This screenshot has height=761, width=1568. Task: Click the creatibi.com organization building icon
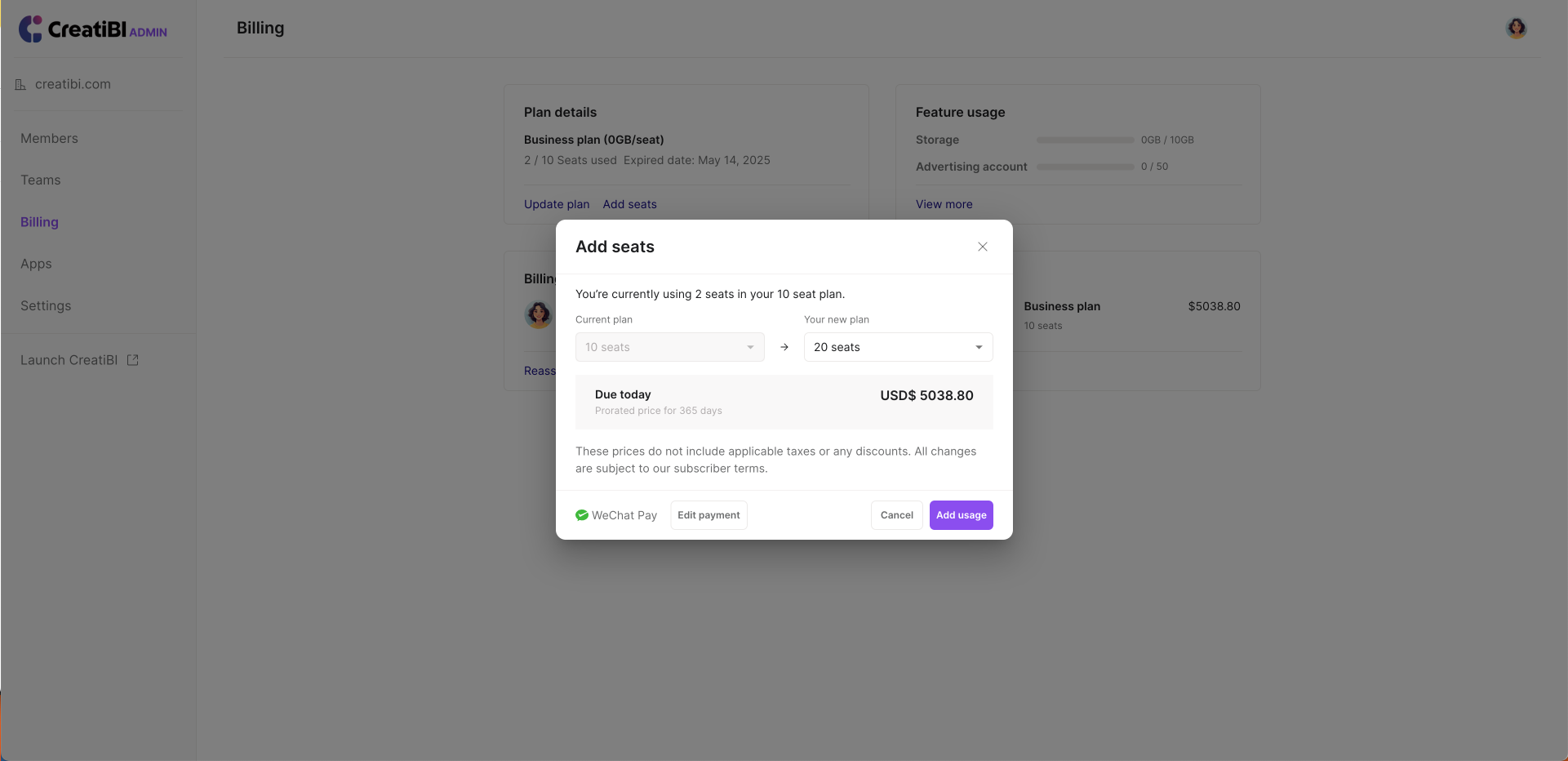click(20, 84)
